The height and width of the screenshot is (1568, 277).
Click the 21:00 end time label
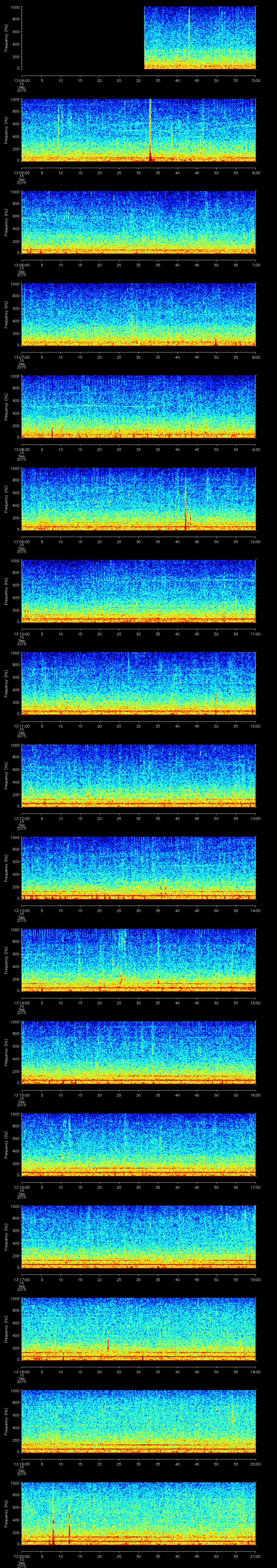coord(256,1556)
